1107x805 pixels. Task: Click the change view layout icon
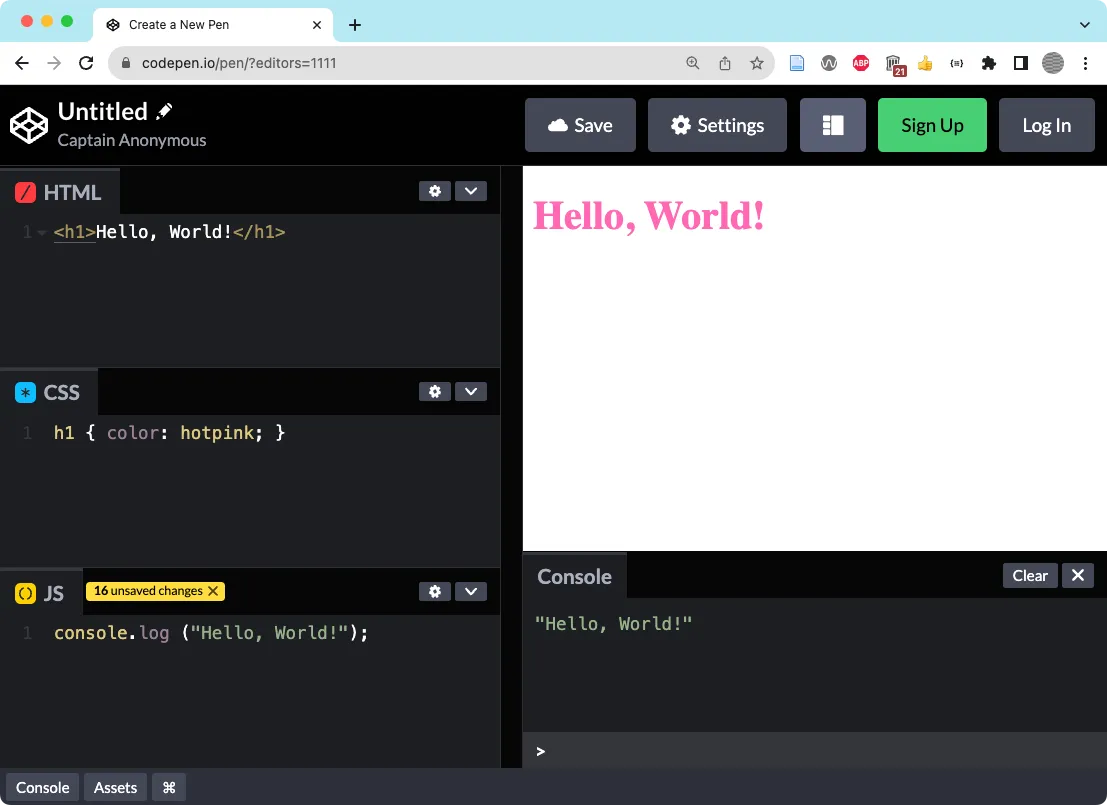tap(833, 124)
